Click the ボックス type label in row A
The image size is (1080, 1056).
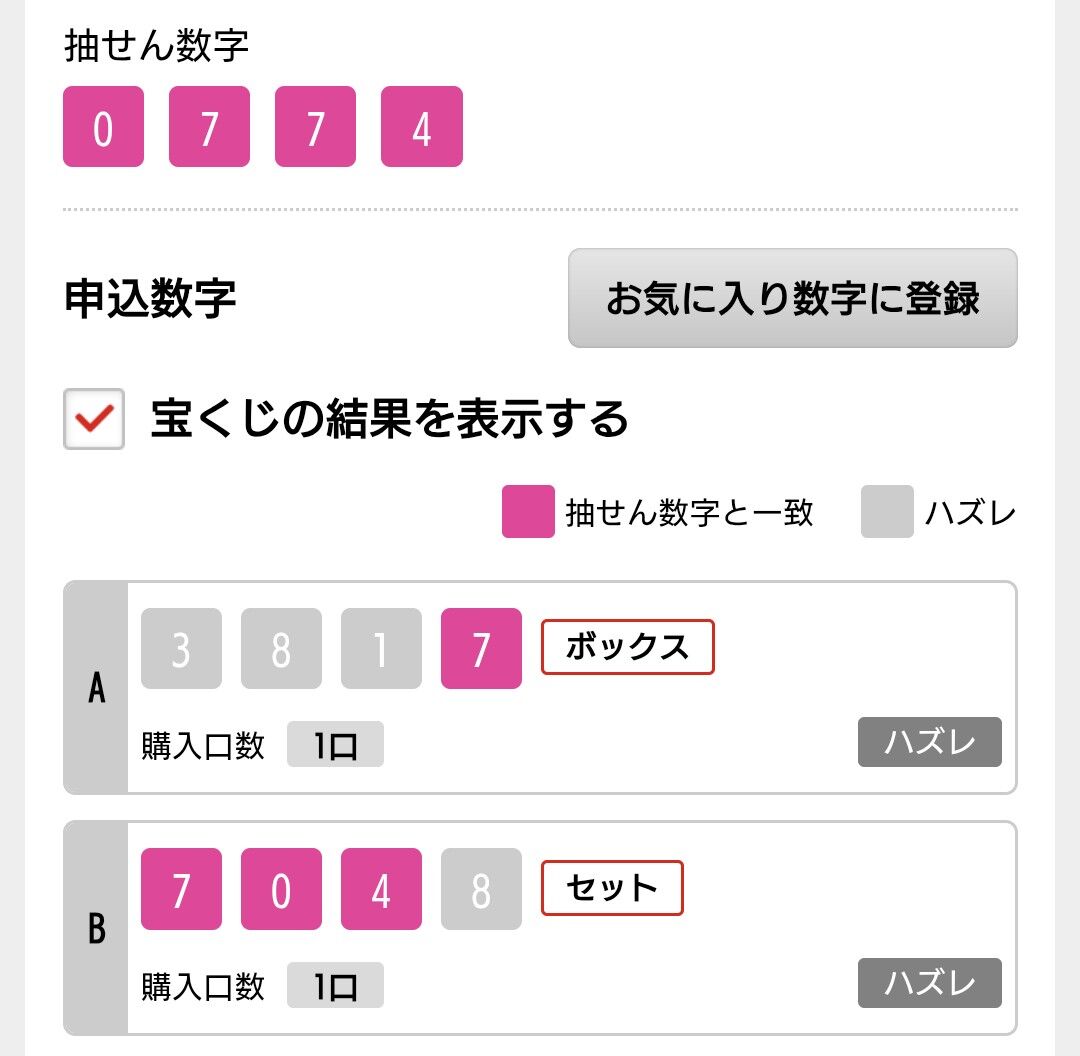(x=628, y=647)
